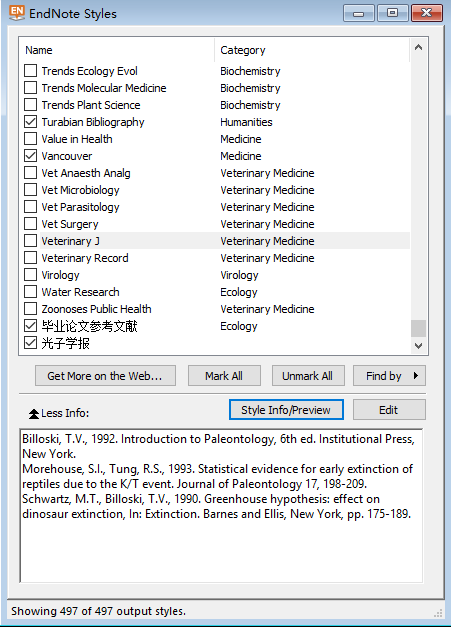This screenshot has height=627, width=451.
Task: Uncheck the Turabian Bibliography checkbox
Action: 30,122
